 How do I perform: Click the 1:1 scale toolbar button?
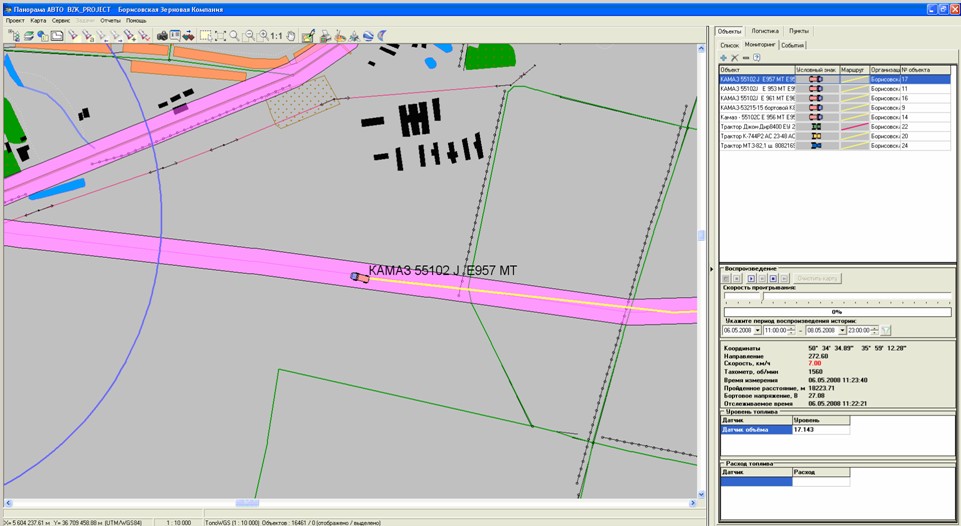click(x=276, y=36)
